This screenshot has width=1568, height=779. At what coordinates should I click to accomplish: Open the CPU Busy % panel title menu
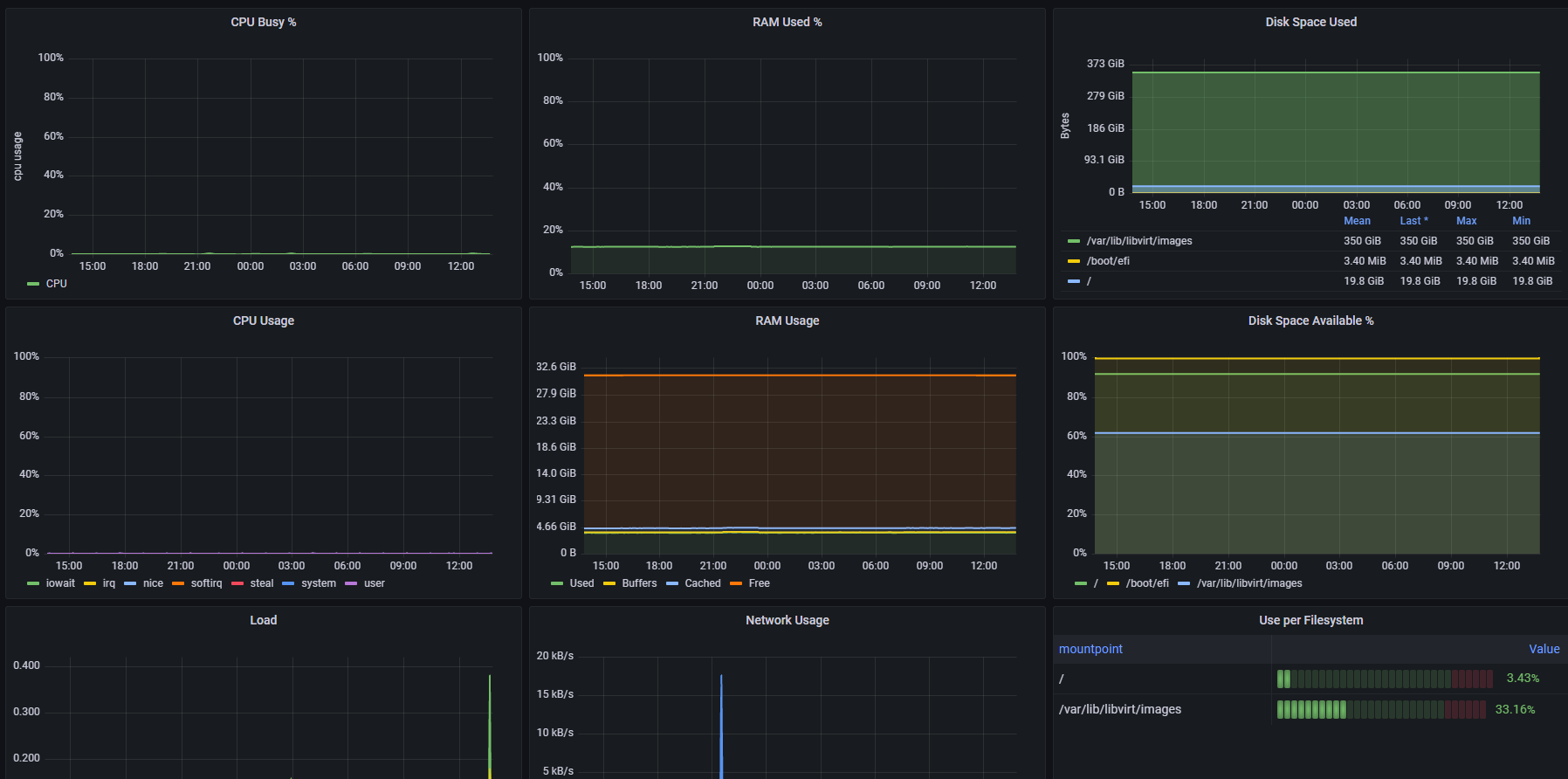click(x=263, y=22)
